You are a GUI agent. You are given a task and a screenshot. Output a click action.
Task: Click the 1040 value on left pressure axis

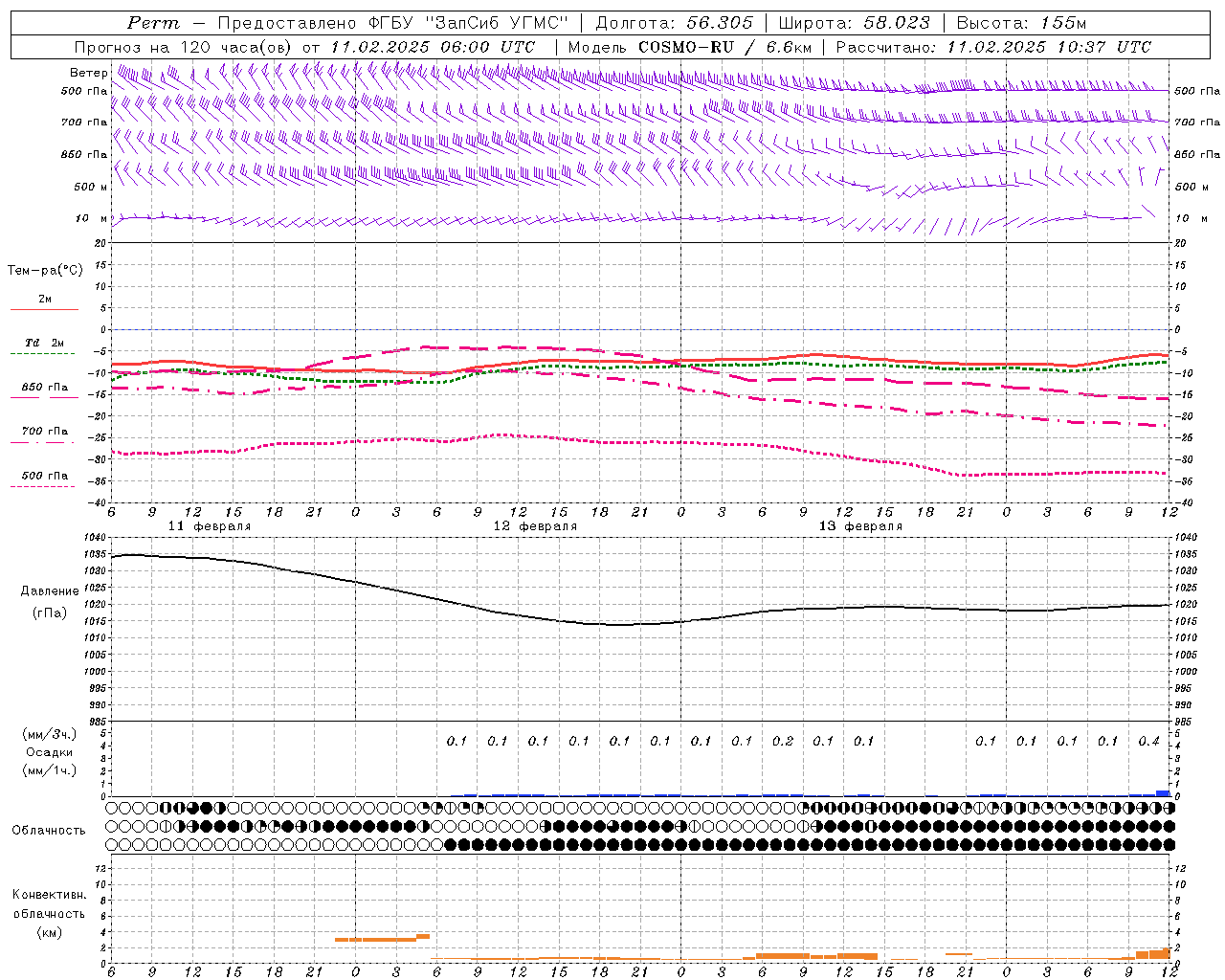pos(95,538)
